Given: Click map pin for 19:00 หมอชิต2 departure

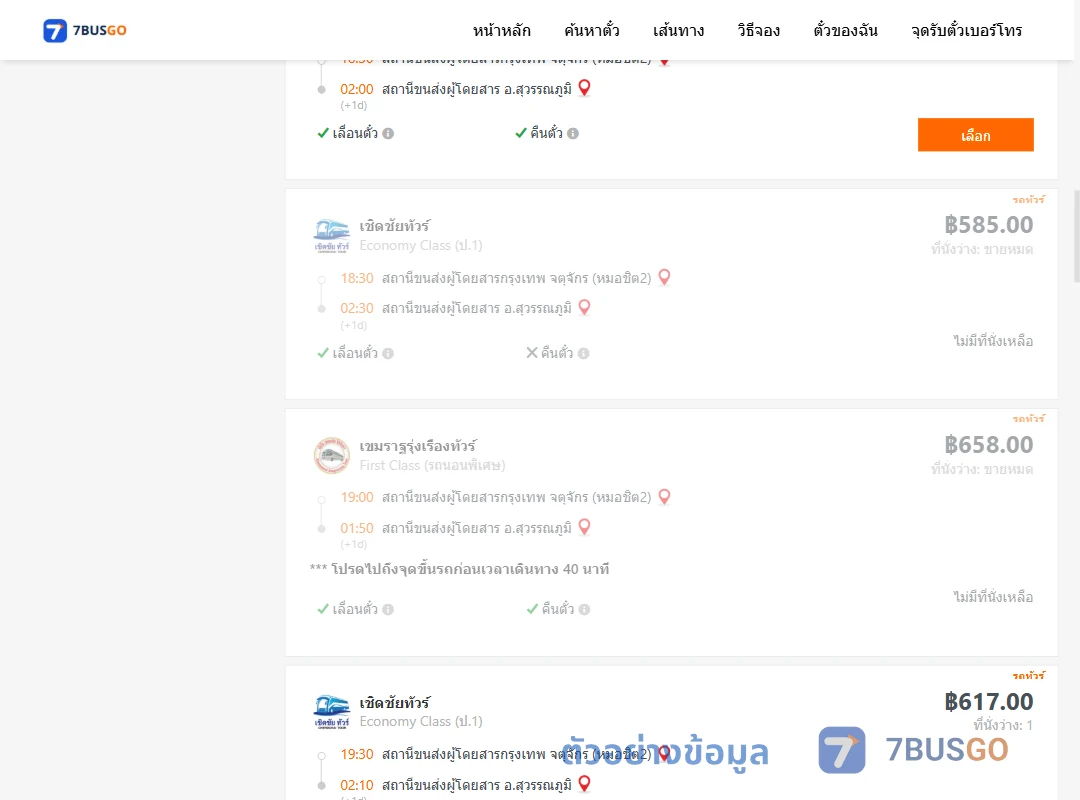Looking at the screenshot, I should coord(664,497).
